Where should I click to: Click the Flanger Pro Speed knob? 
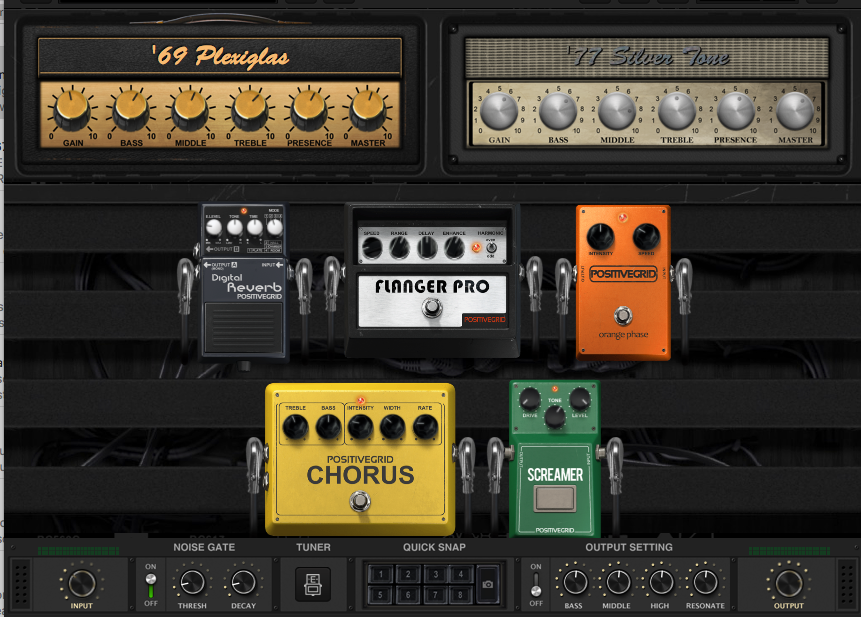point(372,248)
